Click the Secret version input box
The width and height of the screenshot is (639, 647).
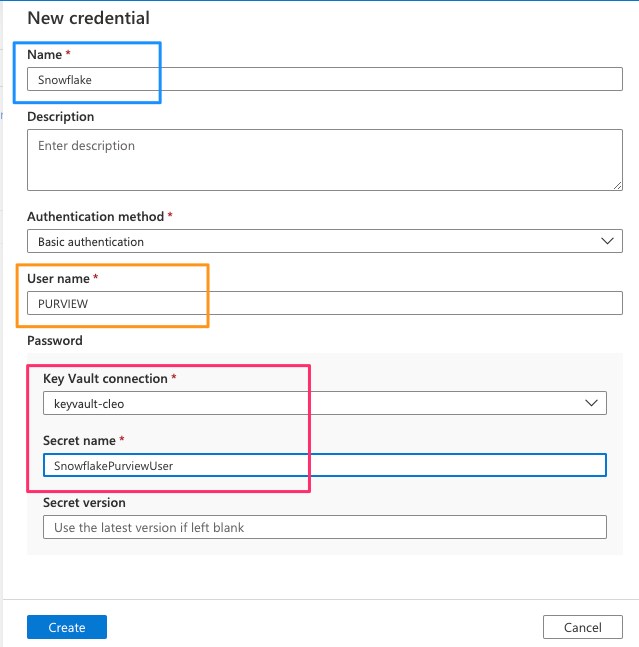coord(324,527)
